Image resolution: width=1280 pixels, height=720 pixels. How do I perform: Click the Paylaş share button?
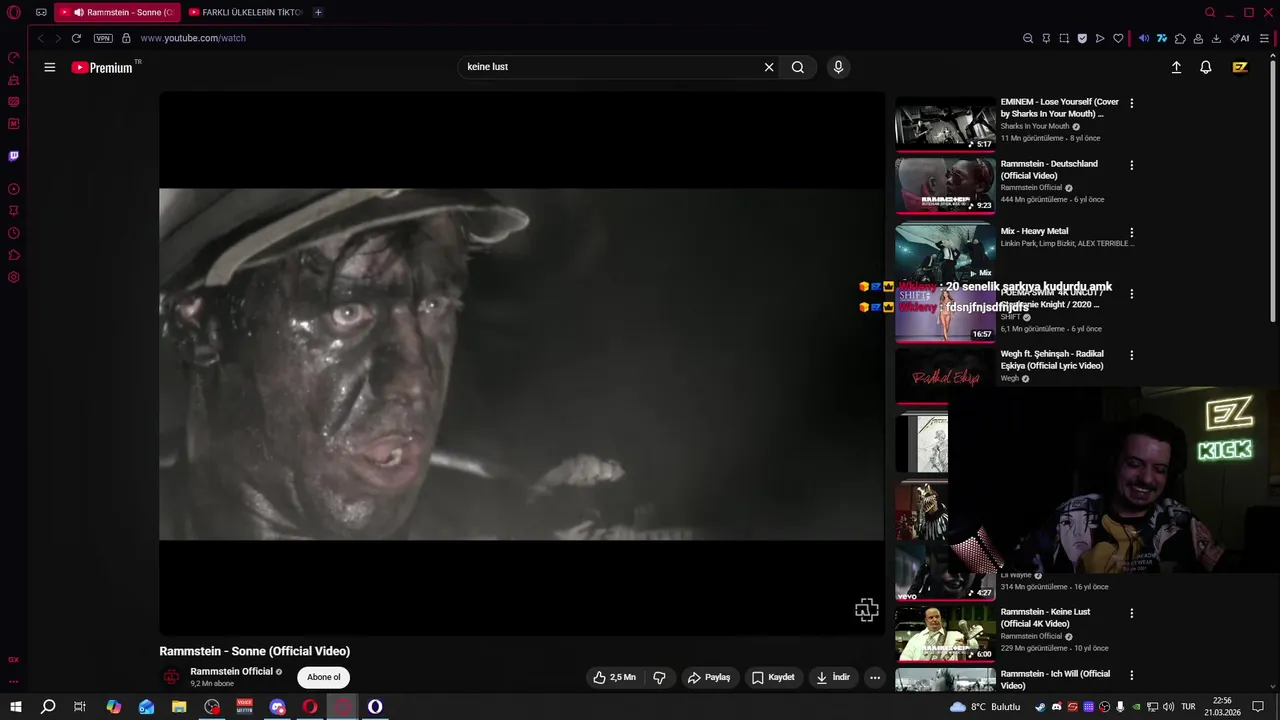tap(709, 677)
